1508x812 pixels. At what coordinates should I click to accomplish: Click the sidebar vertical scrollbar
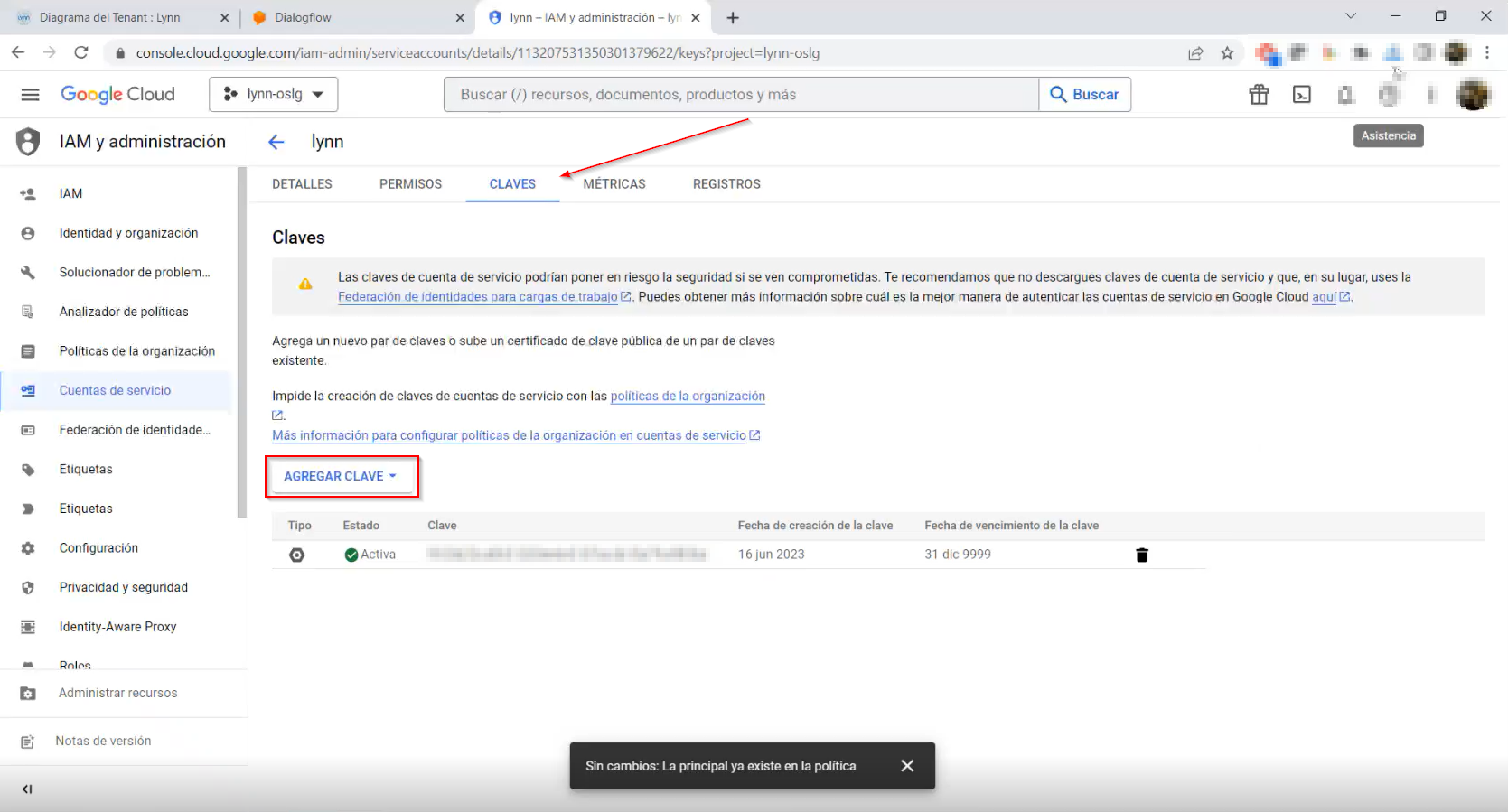click(241, 342)
